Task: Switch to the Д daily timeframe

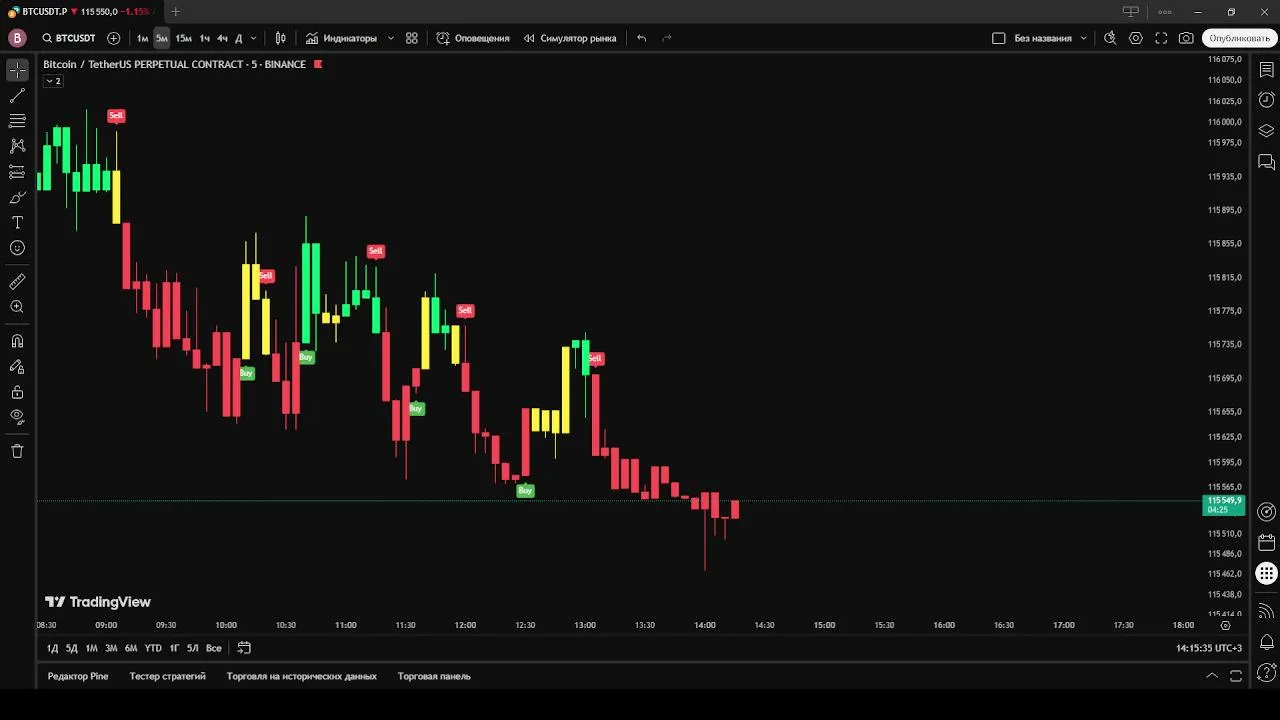Action: [x=238, y=38]
